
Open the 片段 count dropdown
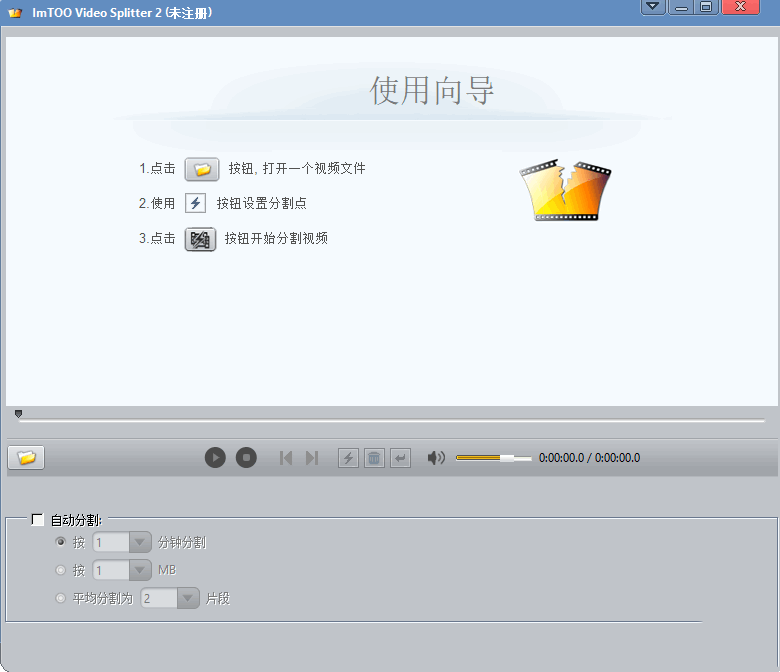[x=188, y=598]
